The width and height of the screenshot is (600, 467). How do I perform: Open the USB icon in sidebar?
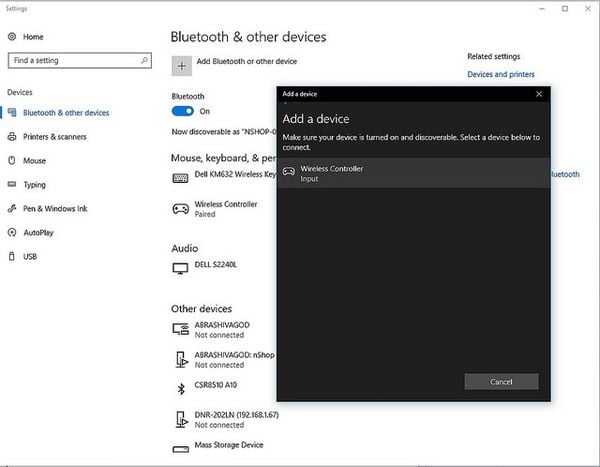pyautogui.click(x=12, y=256)
